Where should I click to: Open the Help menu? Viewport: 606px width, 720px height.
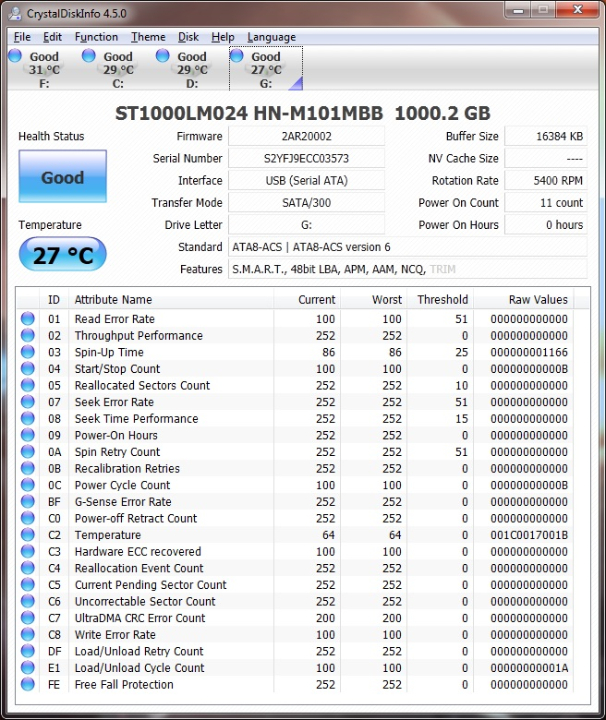(x=223, y=37)
